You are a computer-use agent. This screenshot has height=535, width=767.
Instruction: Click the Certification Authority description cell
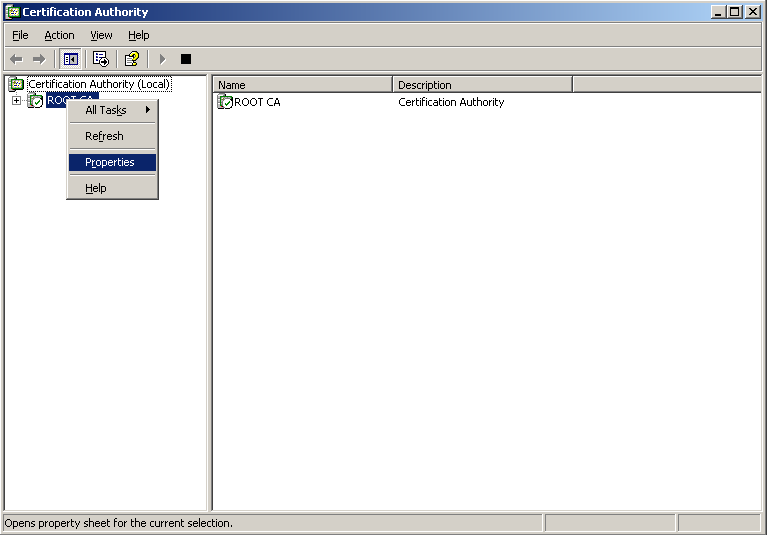click(x=451, y=102)
